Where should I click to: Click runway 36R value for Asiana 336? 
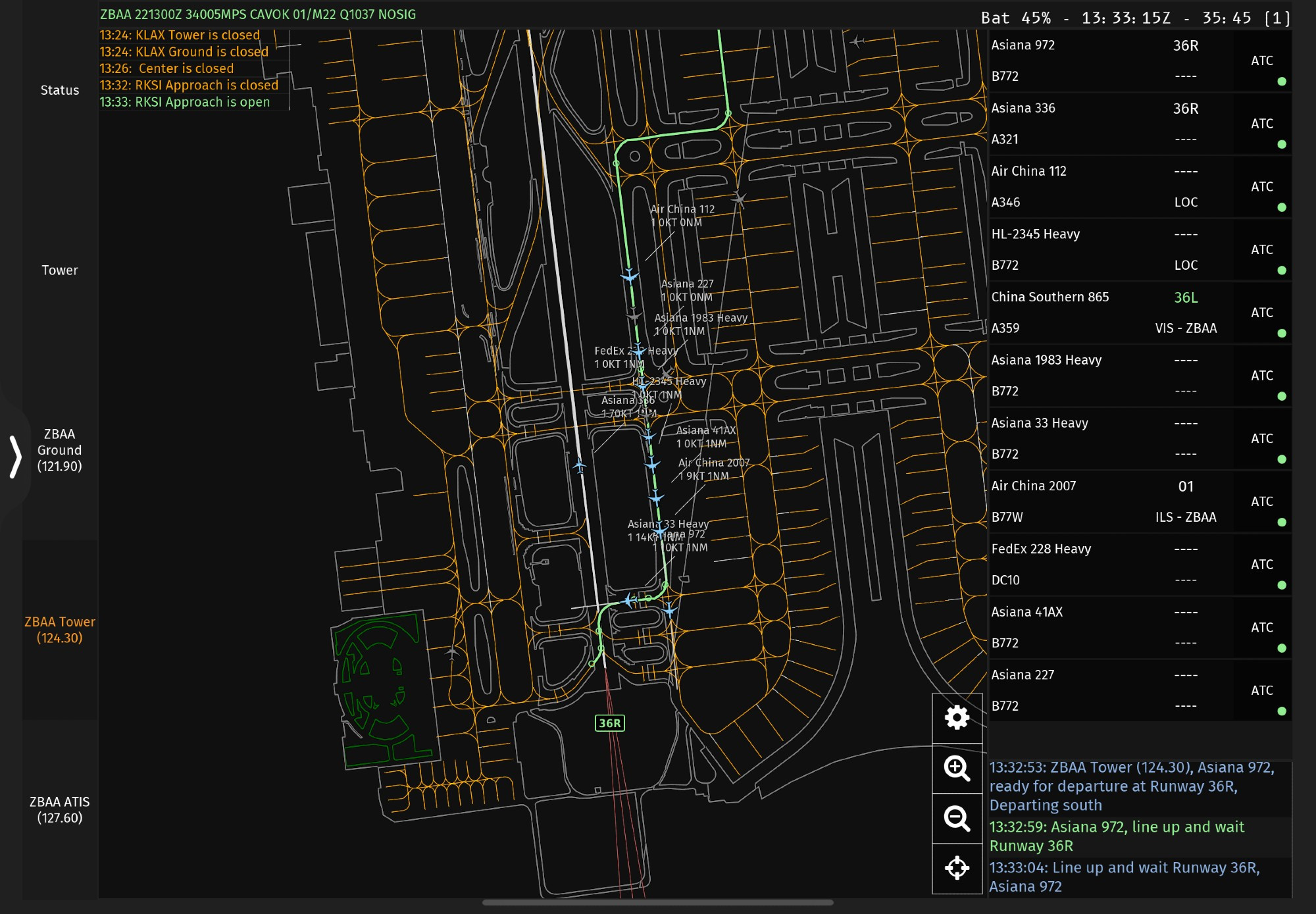(x=1186, y=109)
